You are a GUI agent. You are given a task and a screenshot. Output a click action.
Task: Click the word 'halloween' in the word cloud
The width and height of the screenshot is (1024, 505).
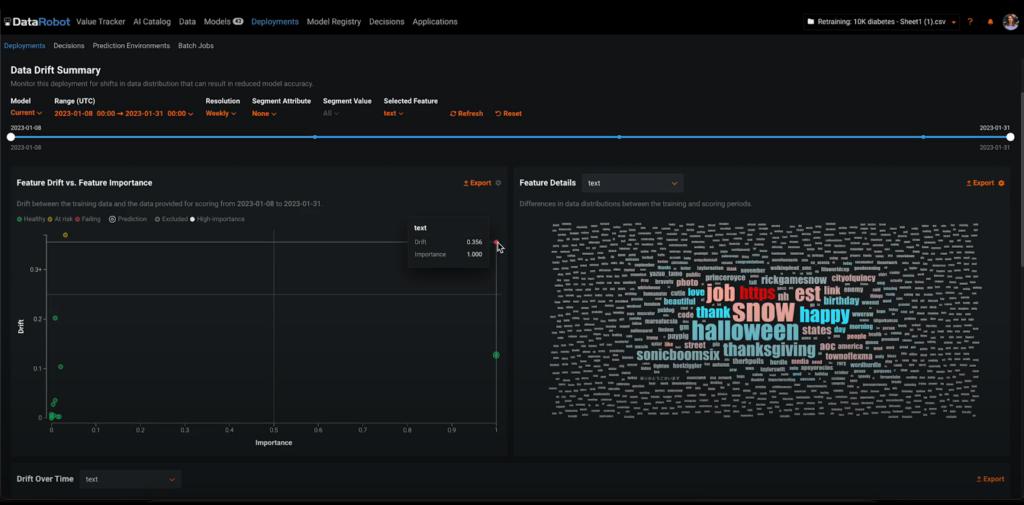(x=744, y=331)
